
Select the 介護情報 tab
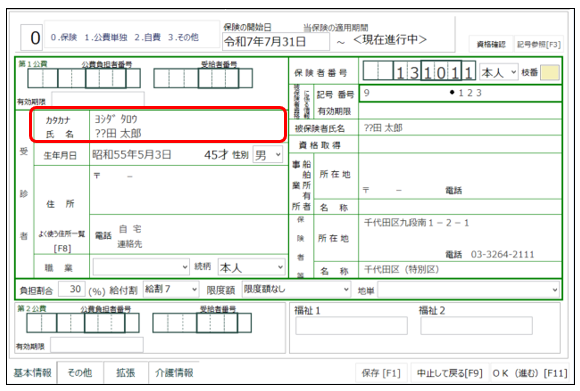[174, 373]
